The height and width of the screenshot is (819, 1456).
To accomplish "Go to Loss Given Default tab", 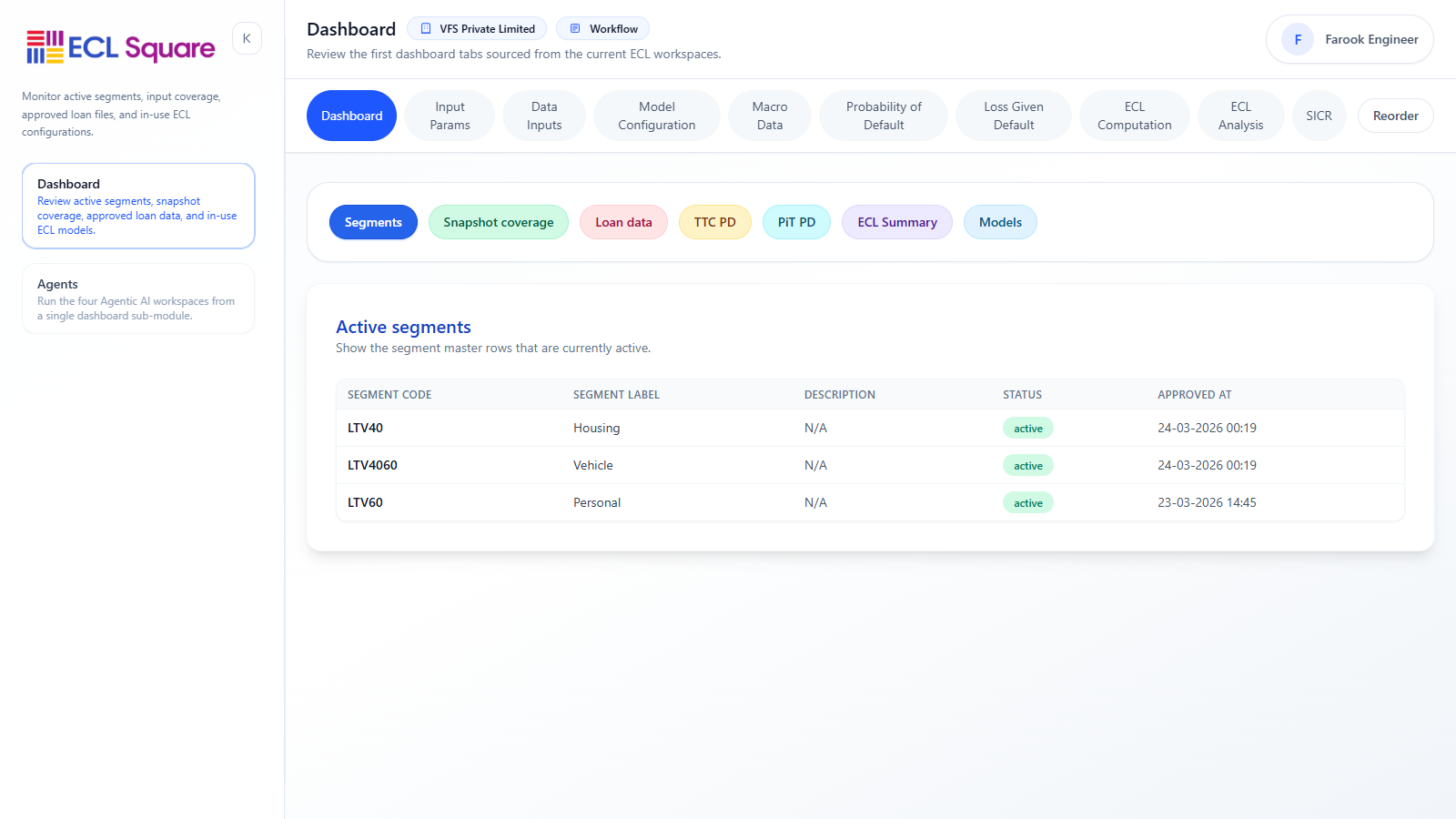I will pos(1014,116).
